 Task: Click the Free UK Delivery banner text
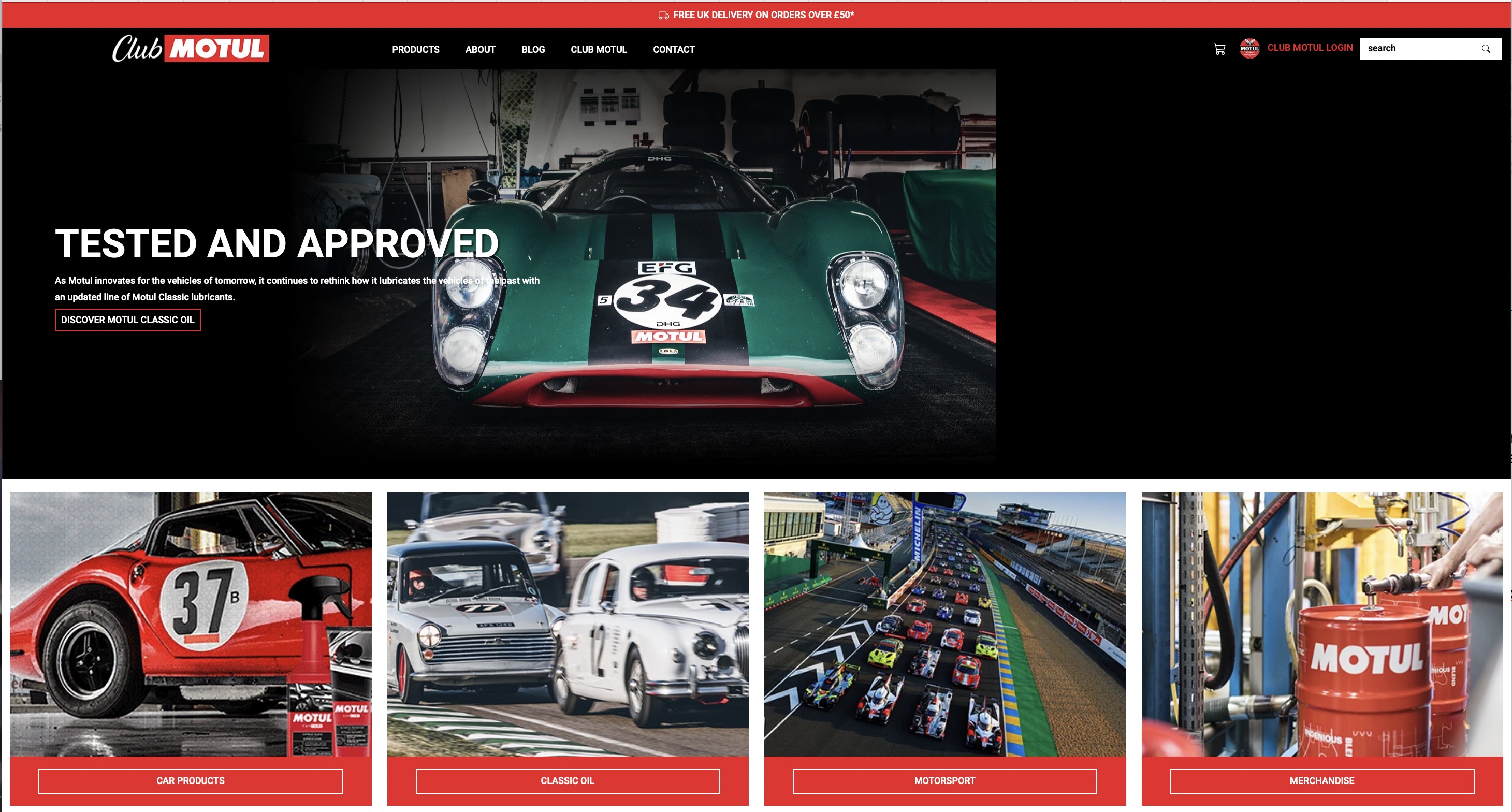pyautogui.click(x=764, y=15)
